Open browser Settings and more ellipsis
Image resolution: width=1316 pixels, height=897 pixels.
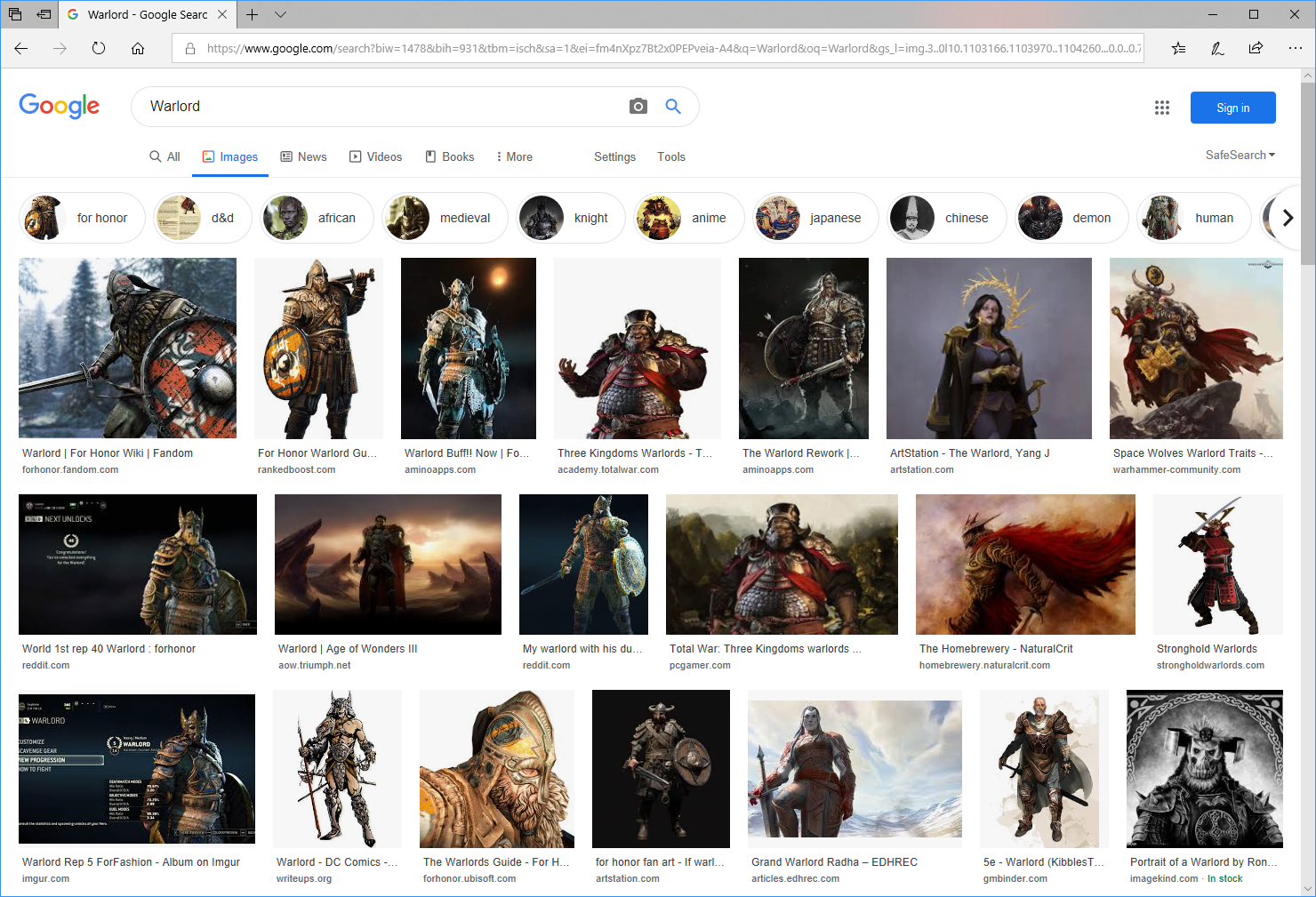(1295, 49)
